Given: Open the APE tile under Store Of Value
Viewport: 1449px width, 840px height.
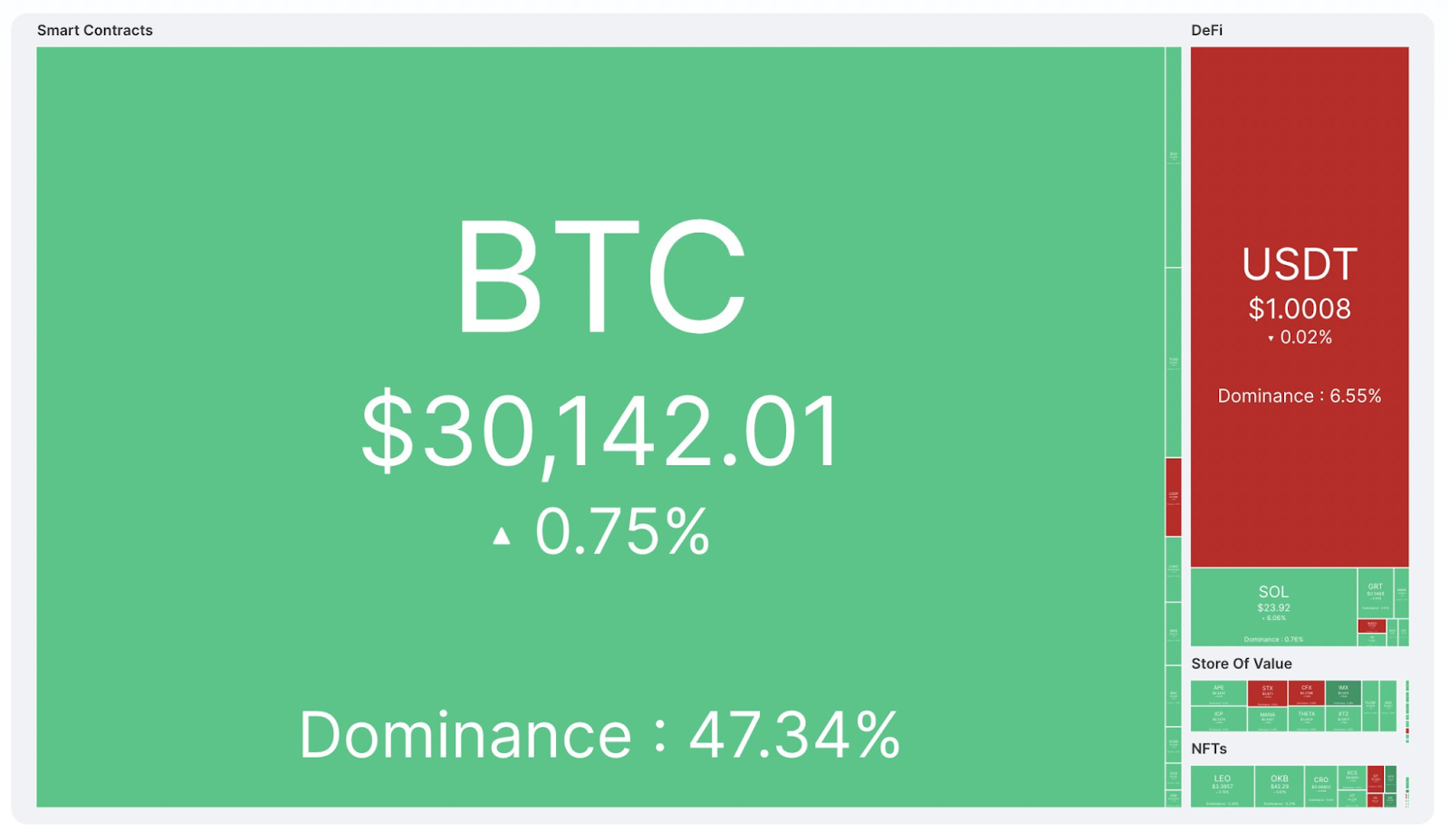Looking at the screenshot, I should 1219,693.
